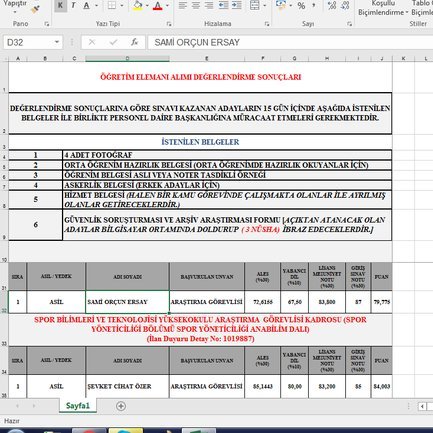Open Hizalama dialog launcher

tap(267, 24)
